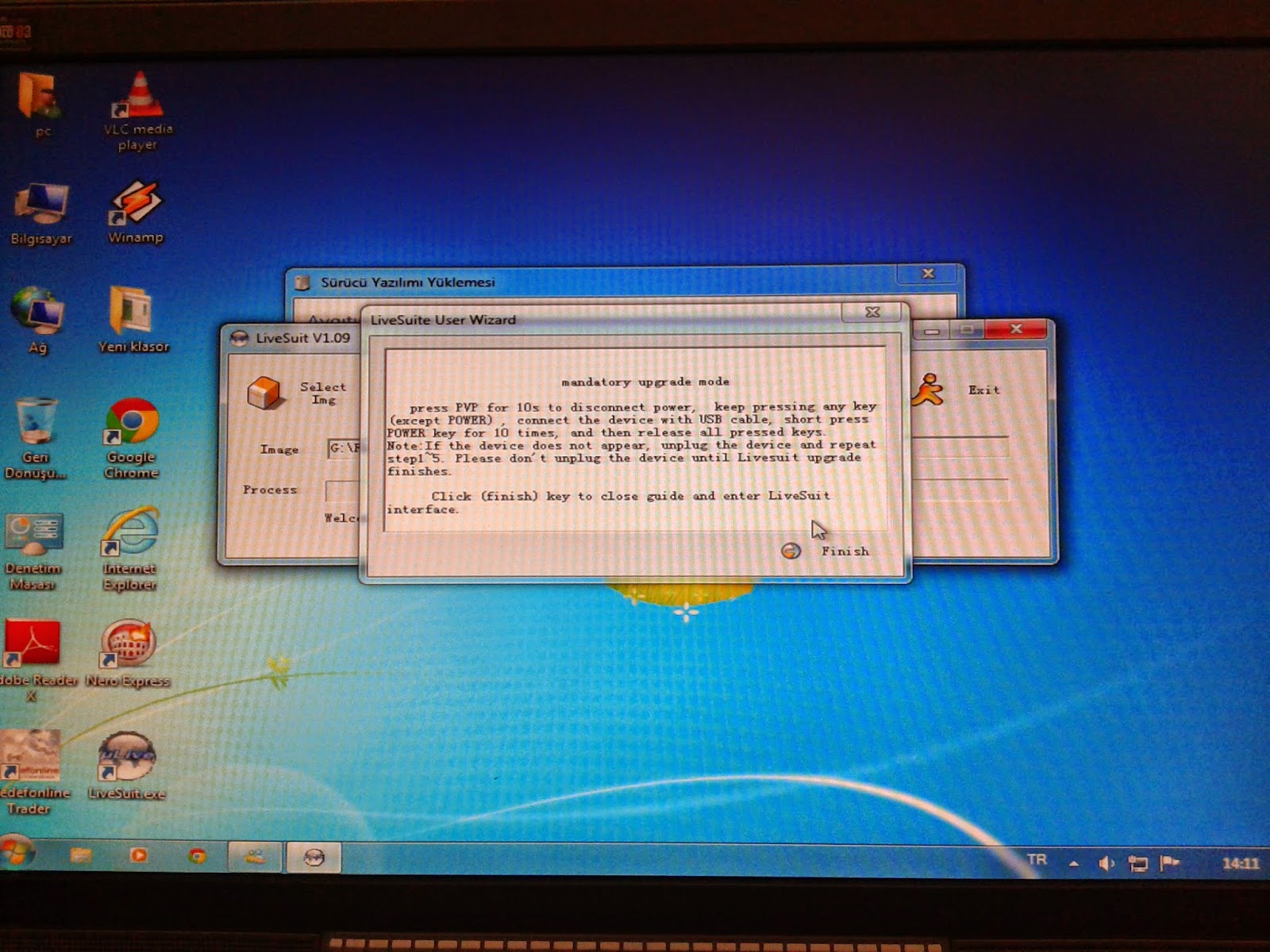The image size is (1270, 952).
Task: Open the Adobe Reader X desktop shortcut
Action: [x=36, y=661]
